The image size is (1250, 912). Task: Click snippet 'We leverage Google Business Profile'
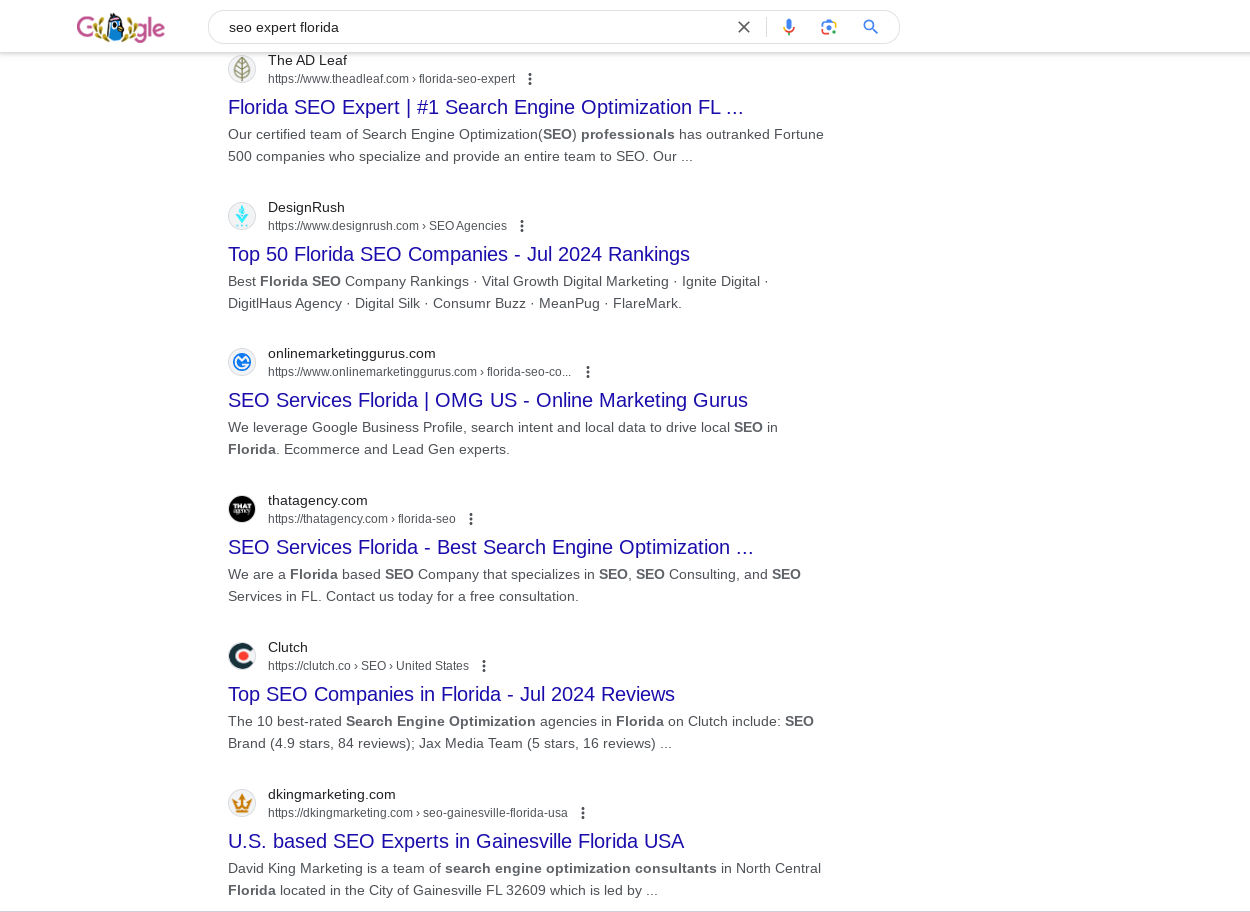tap(503, 438)
